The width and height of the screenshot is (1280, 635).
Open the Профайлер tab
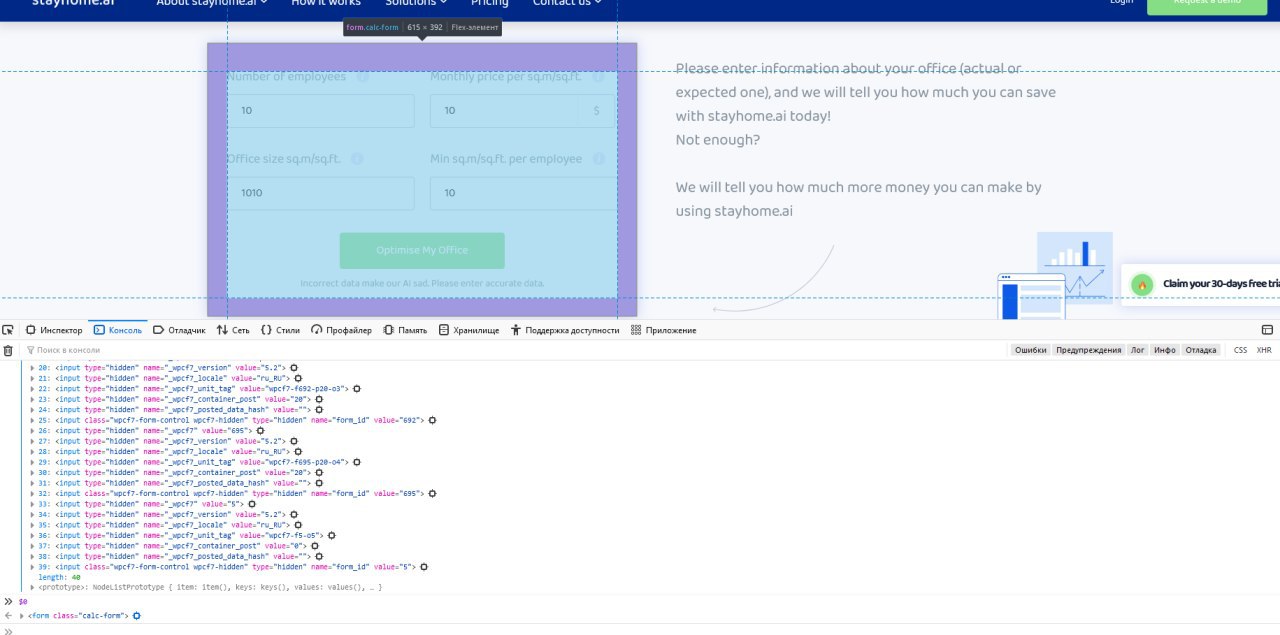(341, 330)
